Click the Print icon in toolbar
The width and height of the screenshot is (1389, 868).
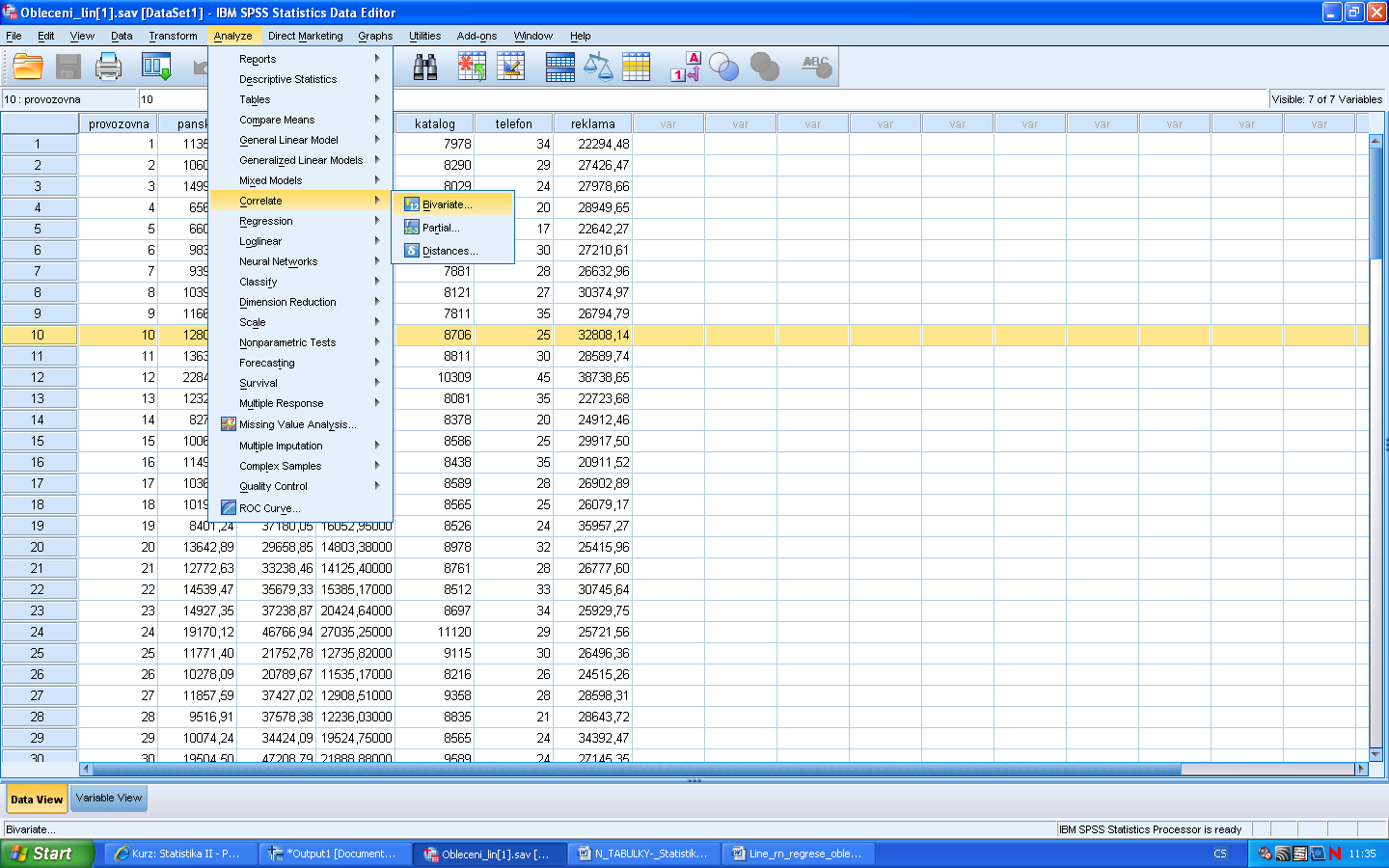(x=109, y=67)
